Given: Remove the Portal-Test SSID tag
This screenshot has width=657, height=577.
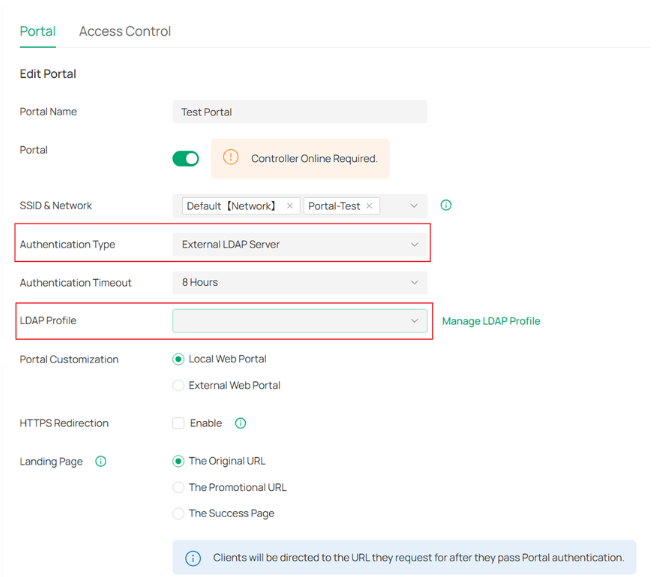Looking at the screenshot, I should pyautogui.click(x=369, y=206).
